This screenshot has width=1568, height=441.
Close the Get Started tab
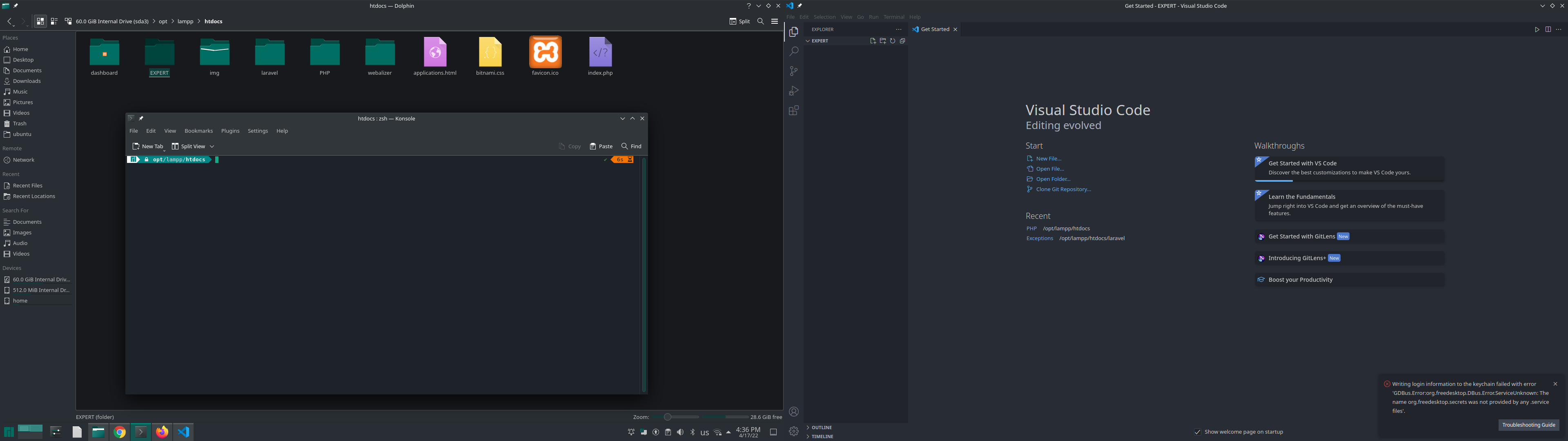click(955, 29)
